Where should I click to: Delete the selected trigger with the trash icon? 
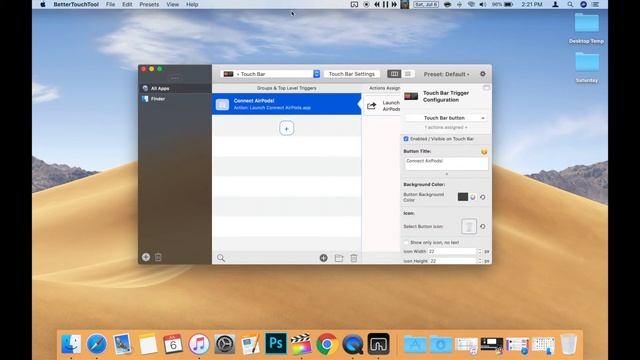click(x=354, y=258)
